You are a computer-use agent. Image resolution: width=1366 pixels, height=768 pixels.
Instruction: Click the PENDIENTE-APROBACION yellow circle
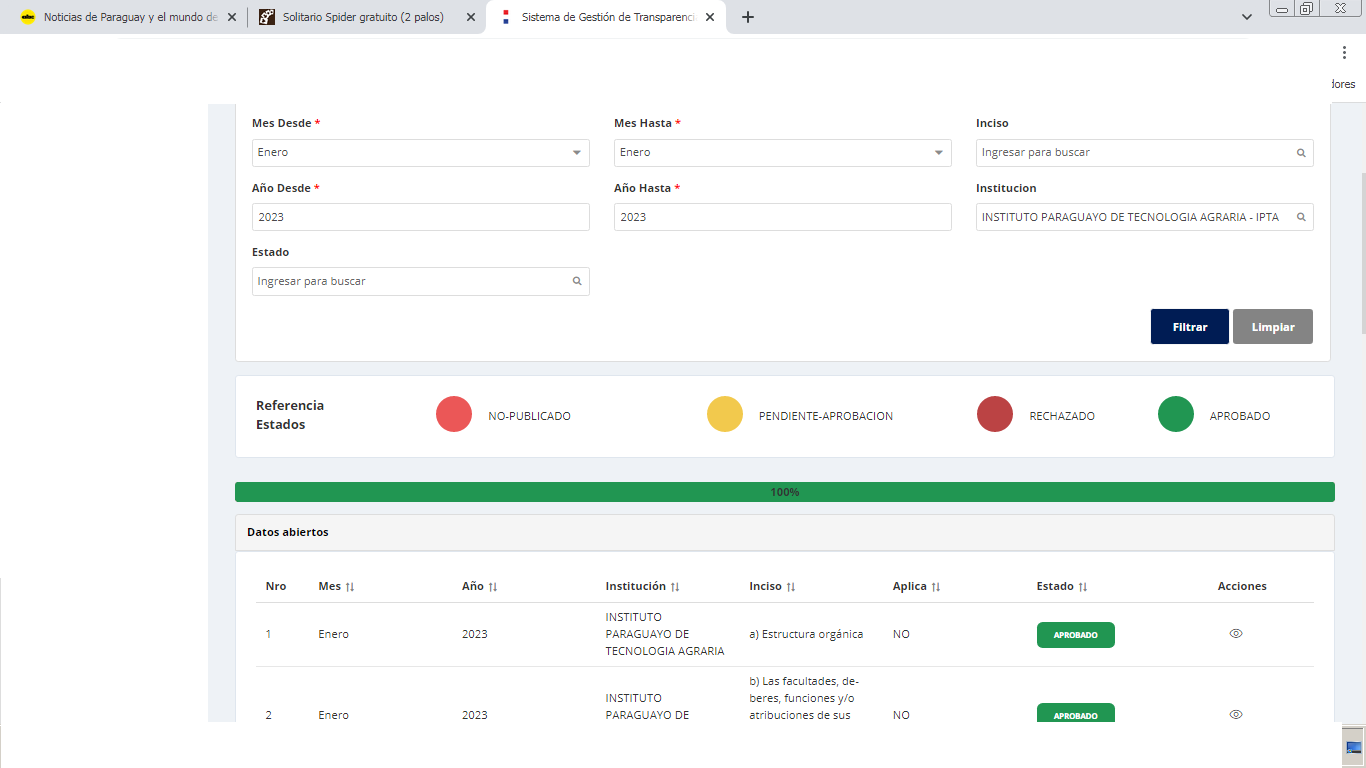pyautogui.click(x=725, y=414)
